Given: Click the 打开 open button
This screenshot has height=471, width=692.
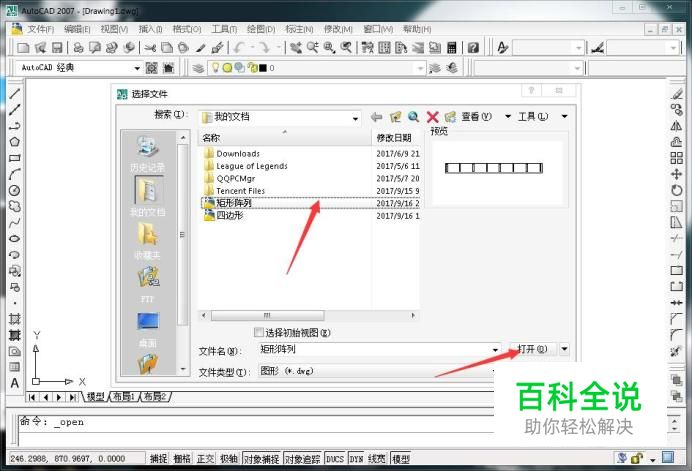Looking at the screenshot, I should coord(533,349).
